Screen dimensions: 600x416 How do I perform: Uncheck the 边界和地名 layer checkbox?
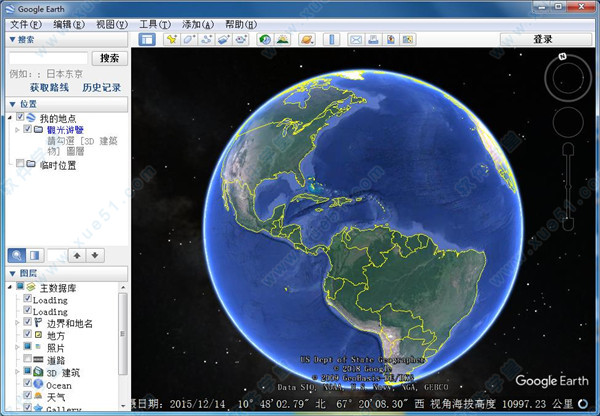(x=27, y=324)
